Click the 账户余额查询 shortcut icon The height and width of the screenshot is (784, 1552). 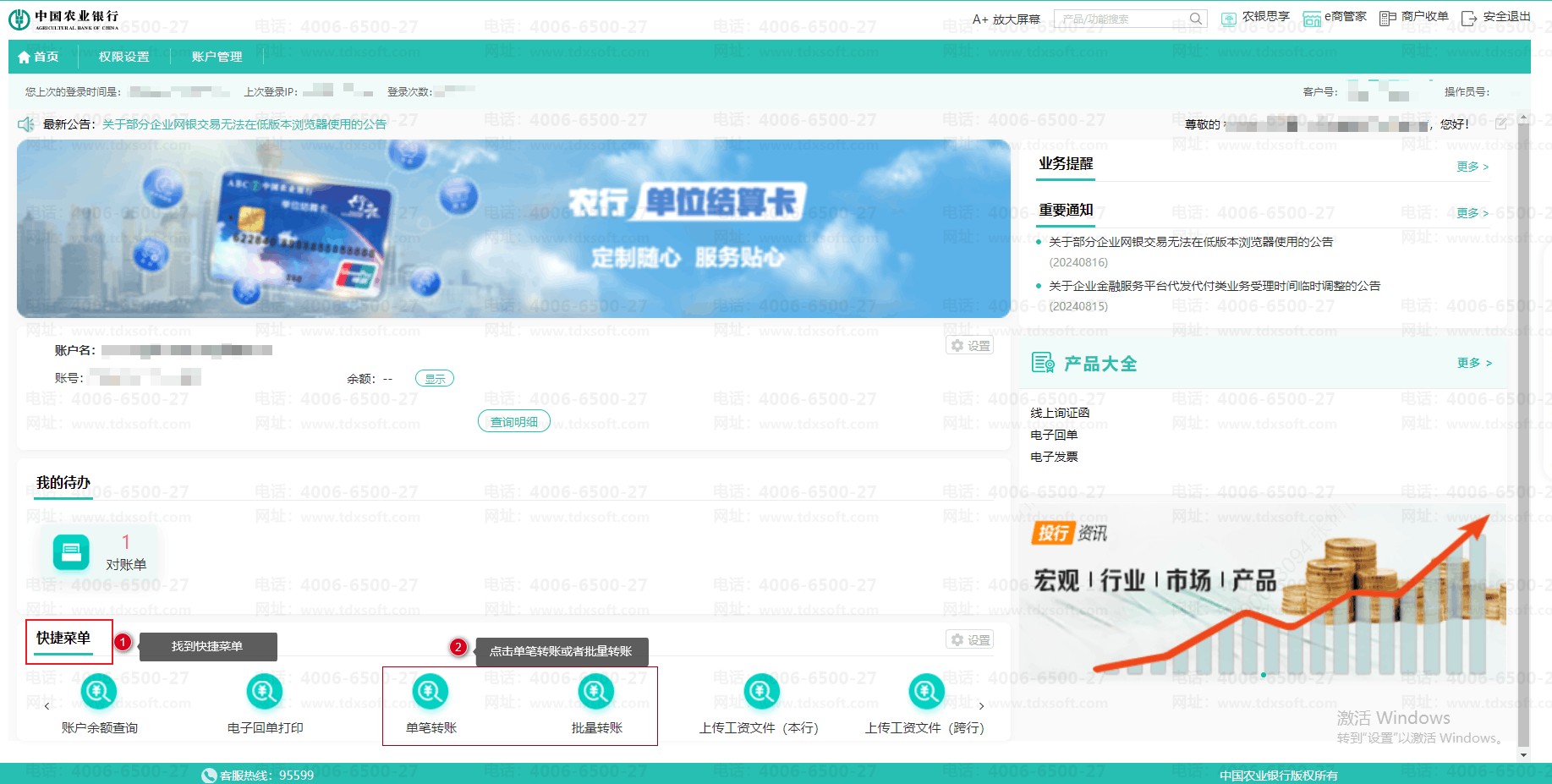coord(98,693)
